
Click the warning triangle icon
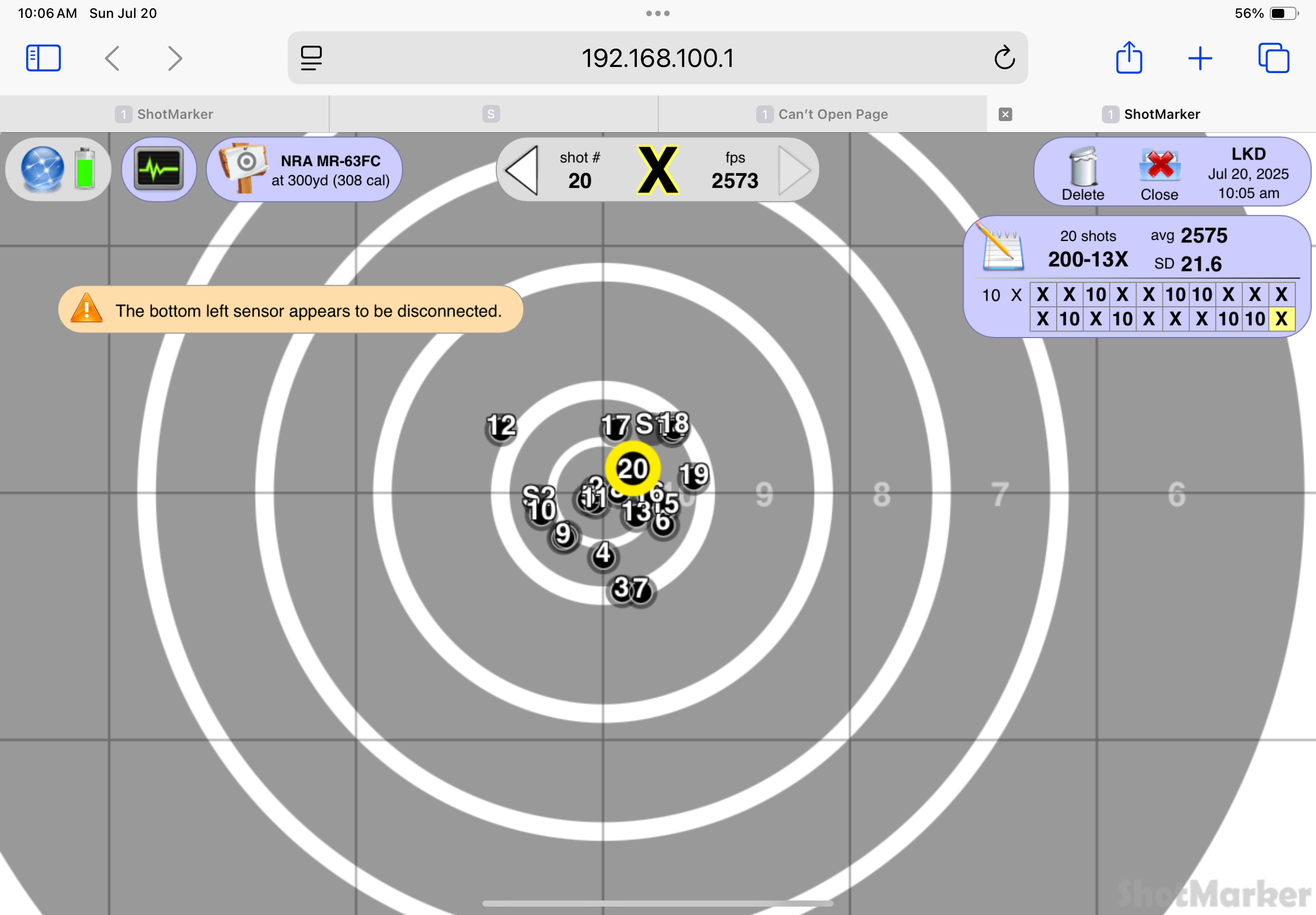click(86, 309)
